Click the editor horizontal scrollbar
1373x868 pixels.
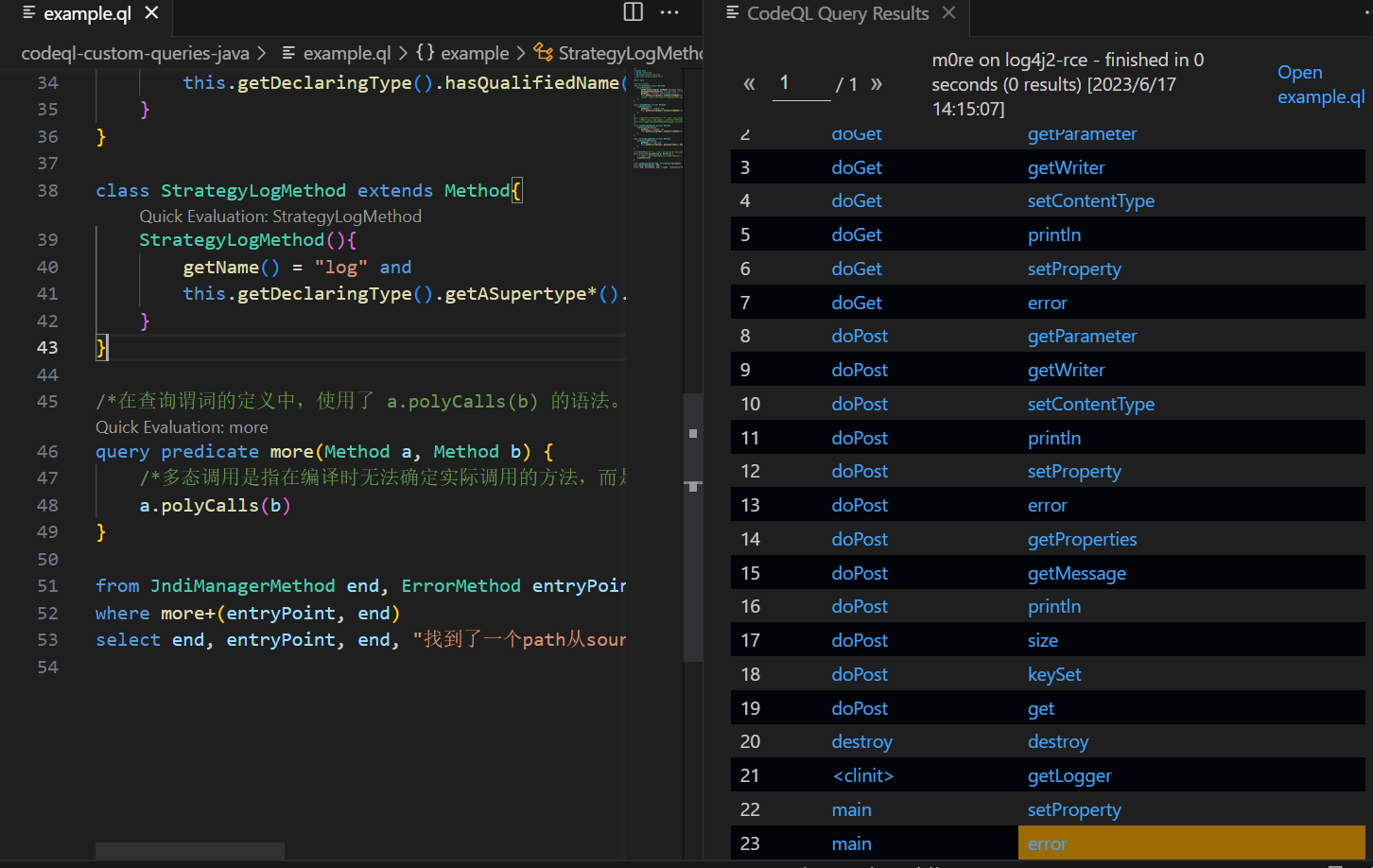point(189,850)
